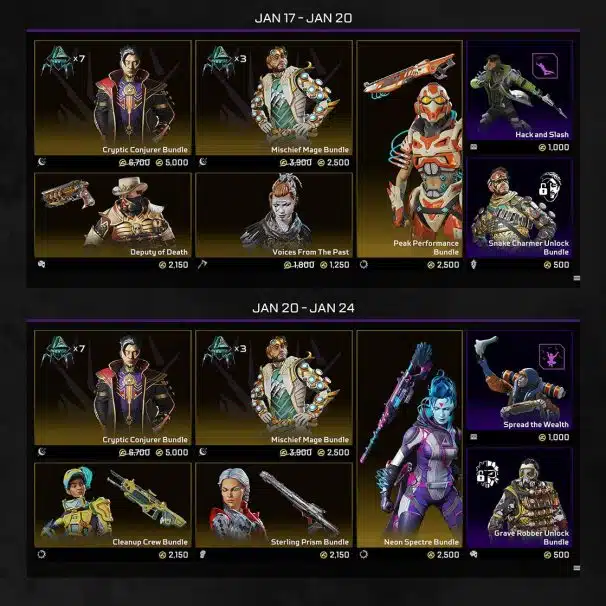This screenshot has height=606, width=606.
Task: Click the 500 price under Grave Robber Bundle
Action: click(557, 555)
